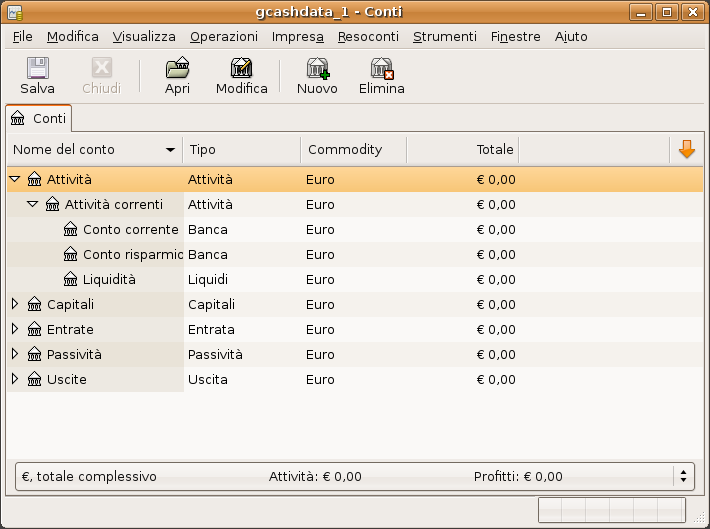Click the Salva floppy disk icon

tap(37, 69)
